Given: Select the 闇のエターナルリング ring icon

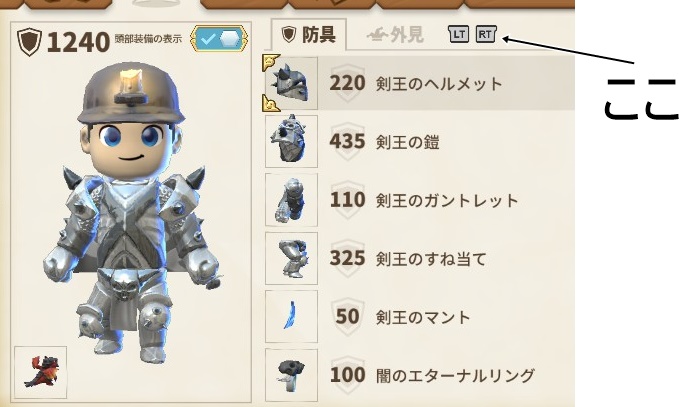Looking at the screenshot, I should 291,375.
